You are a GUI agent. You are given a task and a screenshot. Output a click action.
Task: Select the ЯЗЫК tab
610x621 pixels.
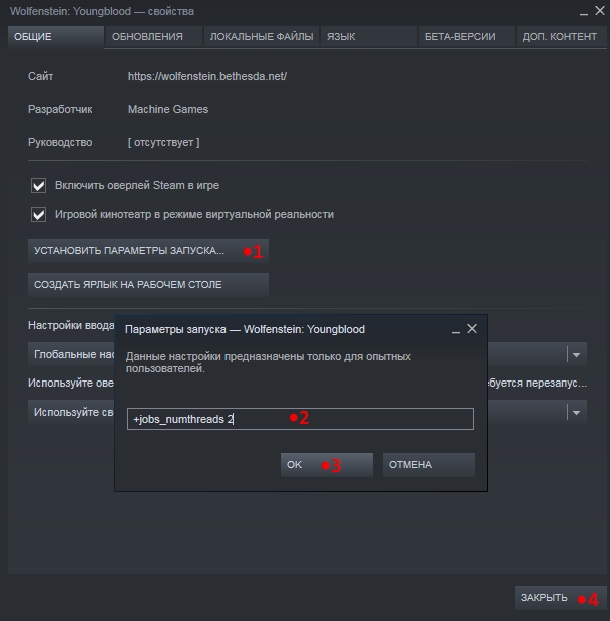[x=340, y=37]
